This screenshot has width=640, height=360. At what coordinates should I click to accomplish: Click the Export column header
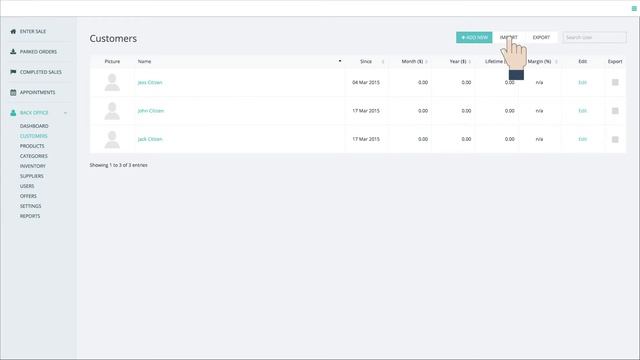click(615, 61)
